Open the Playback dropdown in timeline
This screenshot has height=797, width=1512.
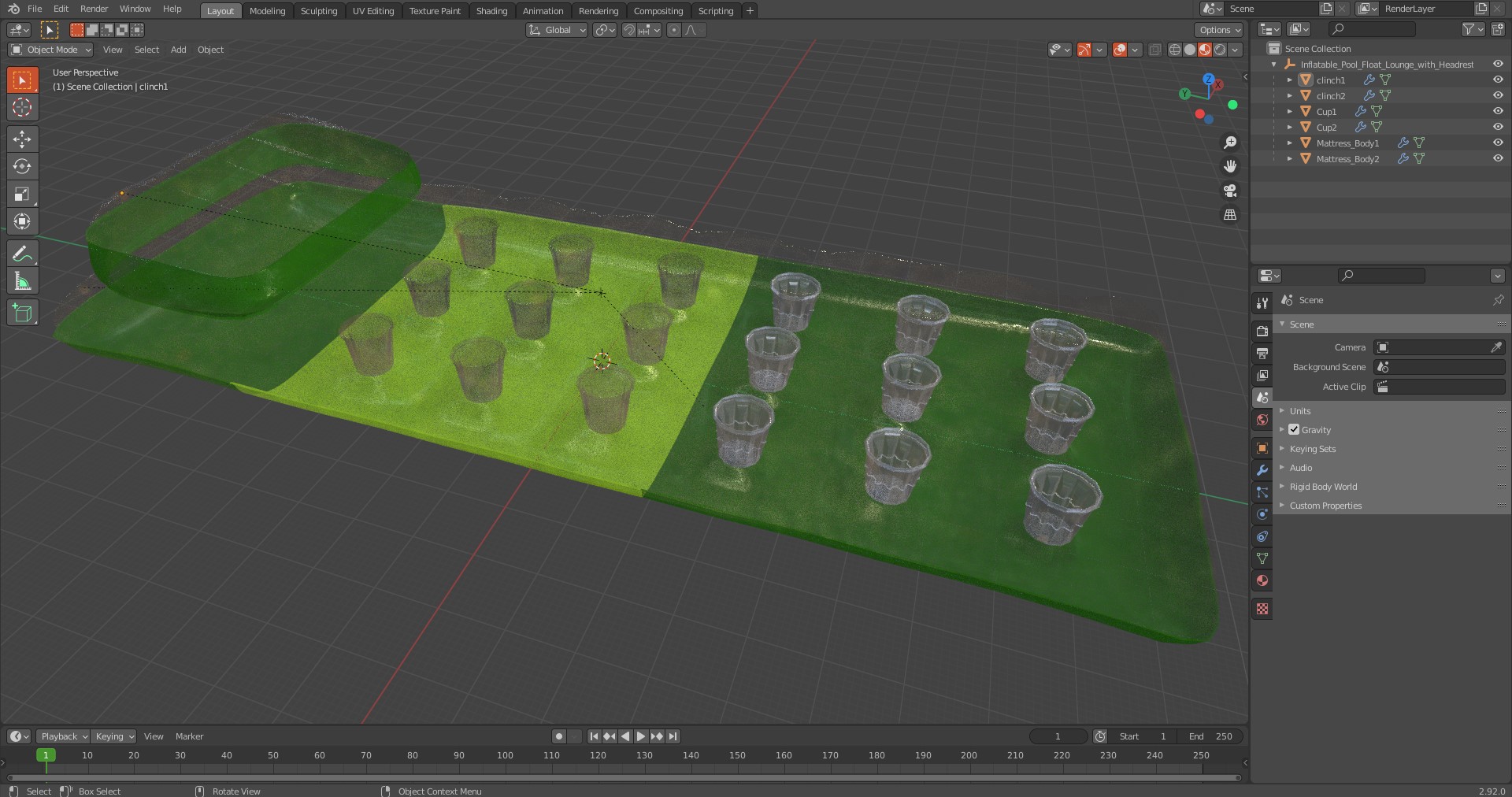click(63, 736)
